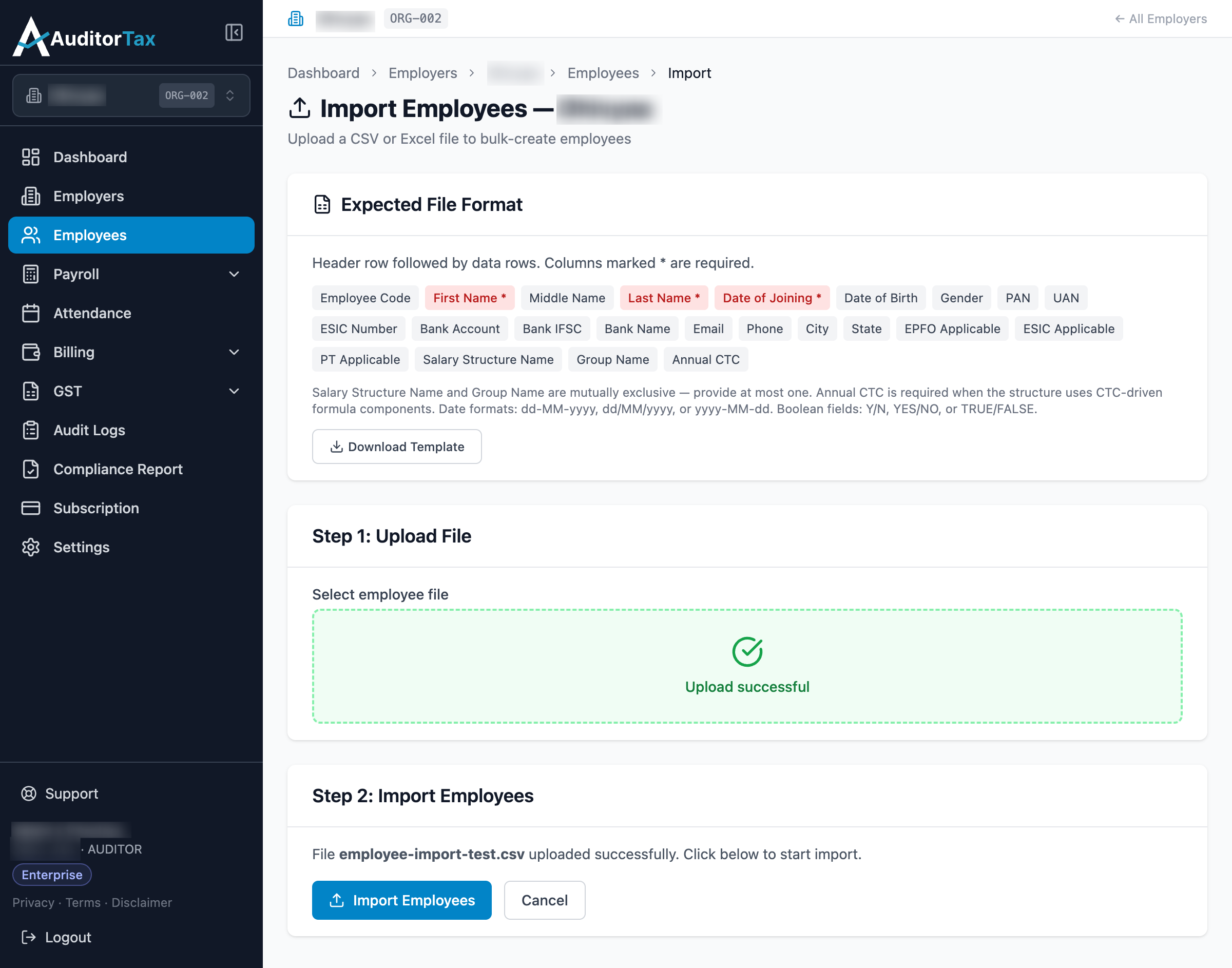
Task: Click the Cancel button
Action: point(545,900)
